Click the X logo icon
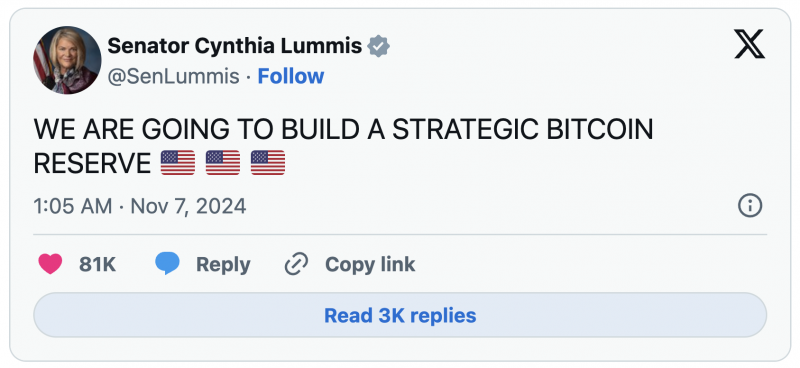800x368 pixels. [749, 44]
